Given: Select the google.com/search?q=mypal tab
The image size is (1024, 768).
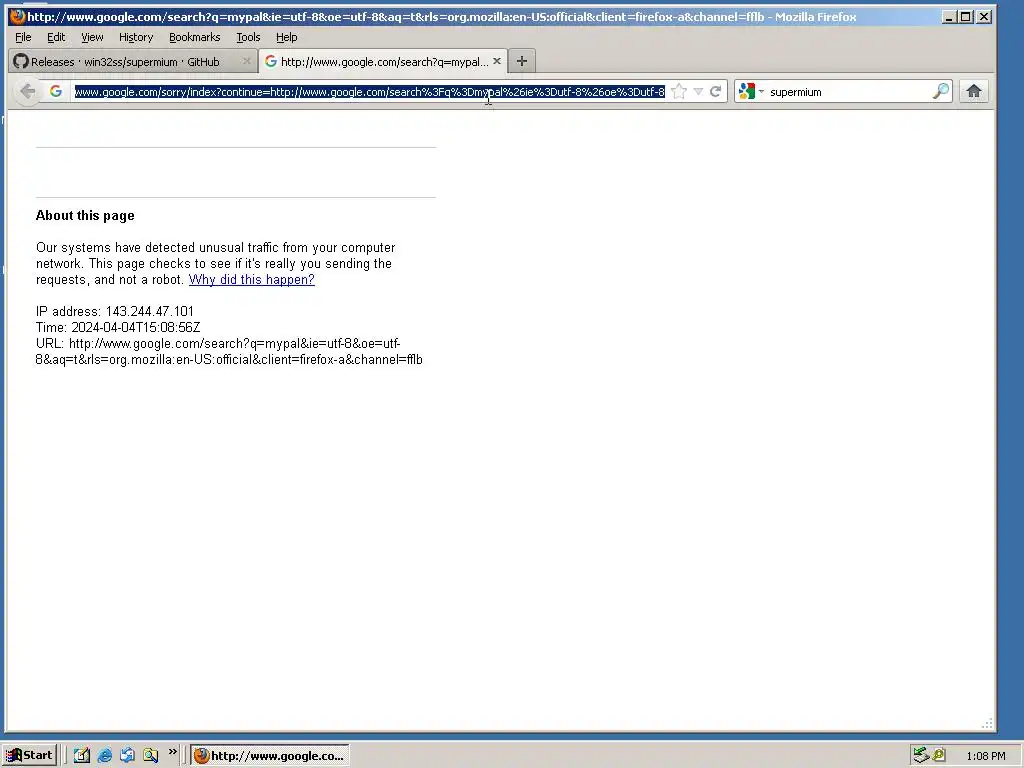Looking at the screenshot, I should [383, 61].
